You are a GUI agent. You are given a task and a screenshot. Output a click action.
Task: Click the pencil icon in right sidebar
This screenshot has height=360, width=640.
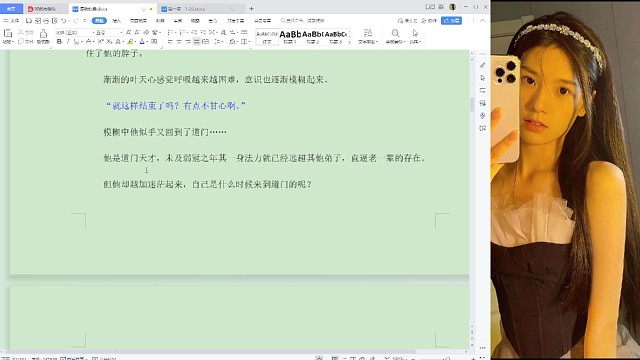click(x=482, y=65)
